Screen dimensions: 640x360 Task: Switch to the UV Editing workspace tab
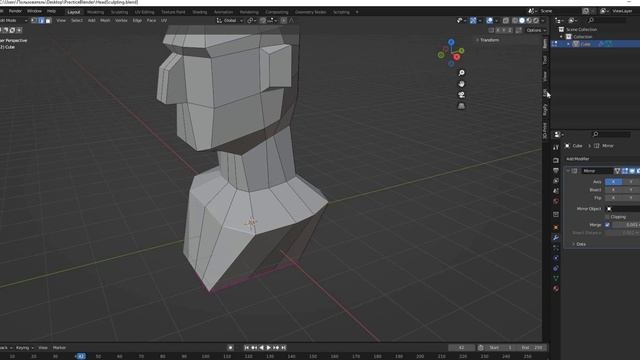click(x=144, y=12)
